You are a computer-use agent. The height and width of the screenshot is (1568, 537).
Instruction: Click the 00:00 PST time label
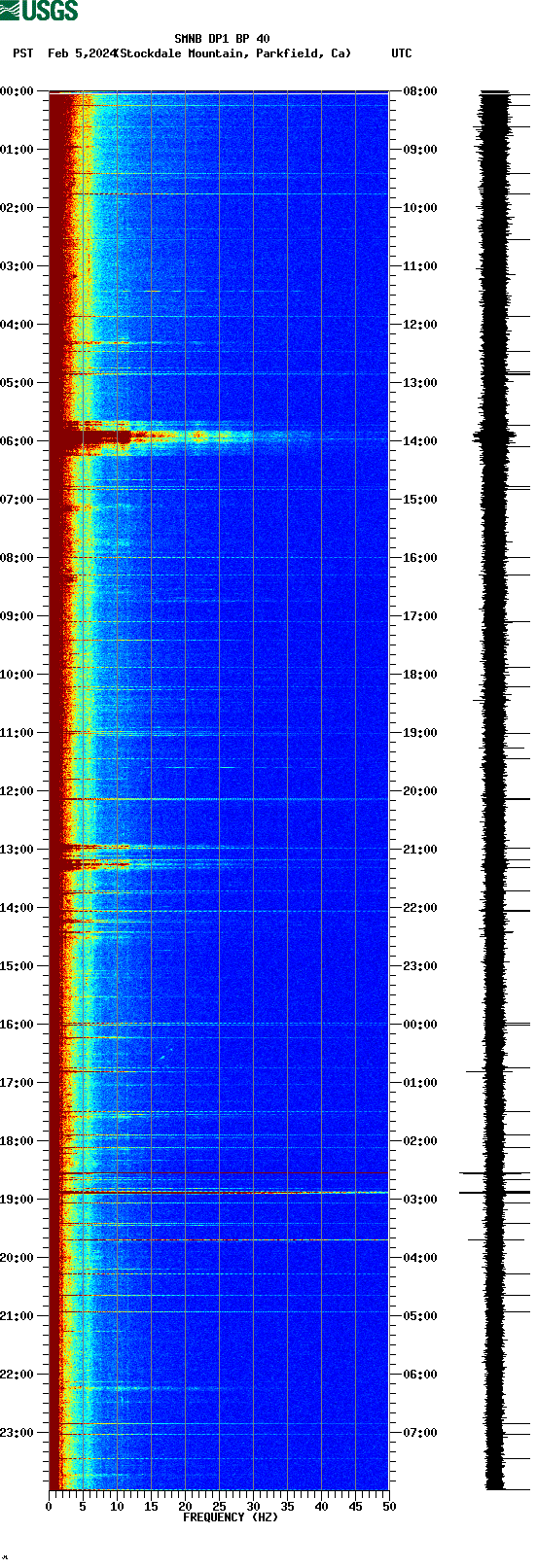tap(18, 91)
